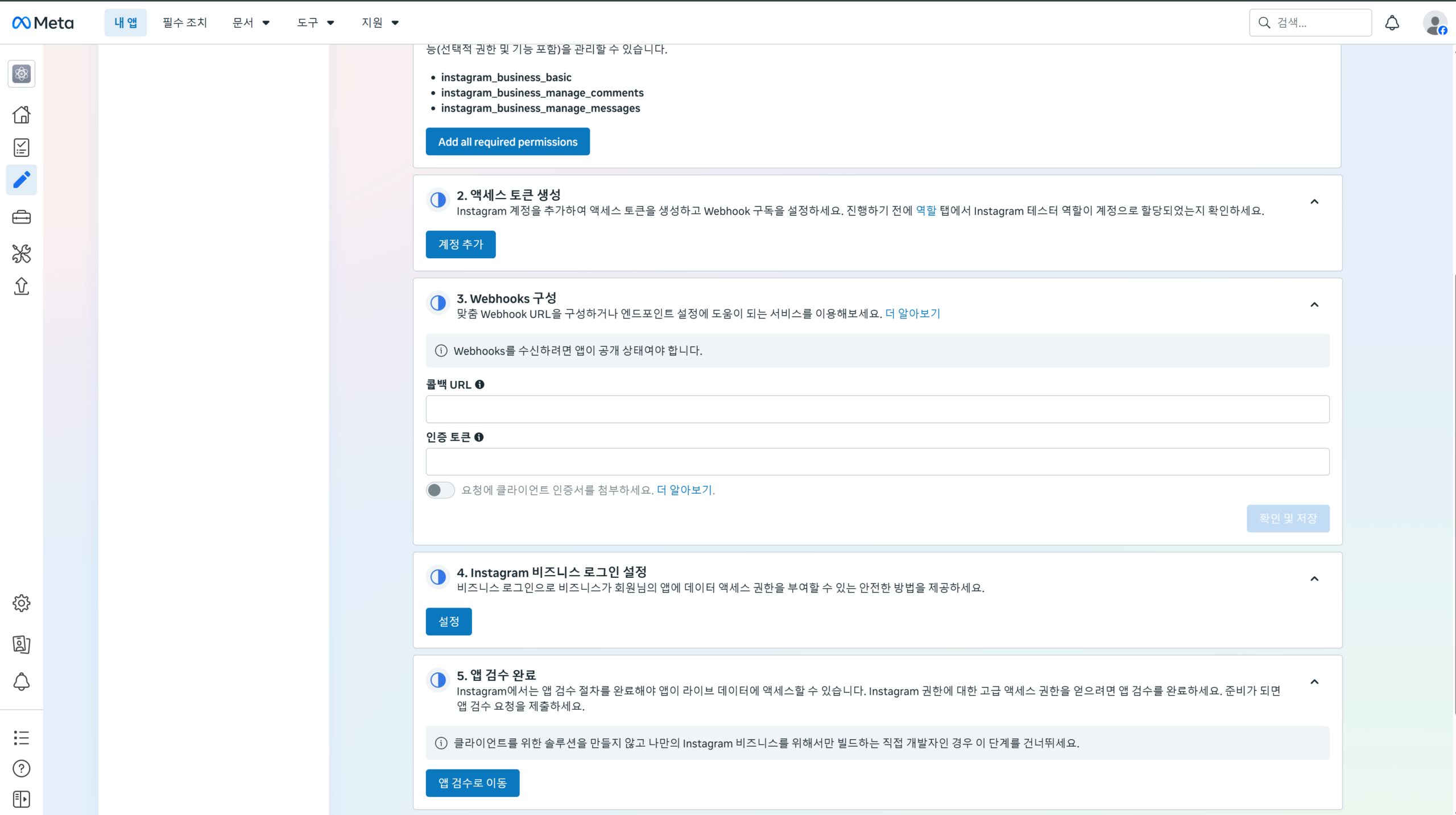Image resolution: width=1456 pixels, height=815 pixels.
Task: Click instagram_business_manage_comments permission text
Action: pos(543,93)
